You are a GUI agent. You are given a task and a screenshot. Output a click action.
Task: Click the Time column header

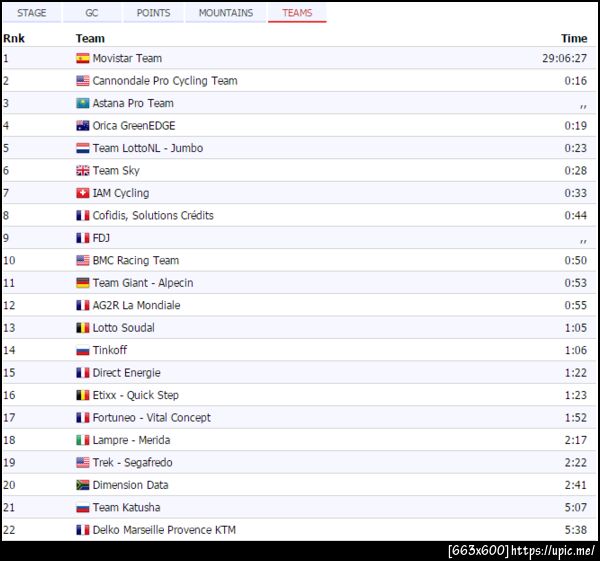click(x=574, y=38)
